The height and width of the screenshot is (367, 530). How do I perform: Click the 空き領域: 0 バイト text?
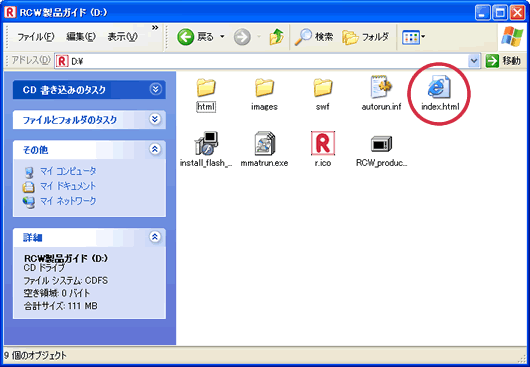(57, 293)
